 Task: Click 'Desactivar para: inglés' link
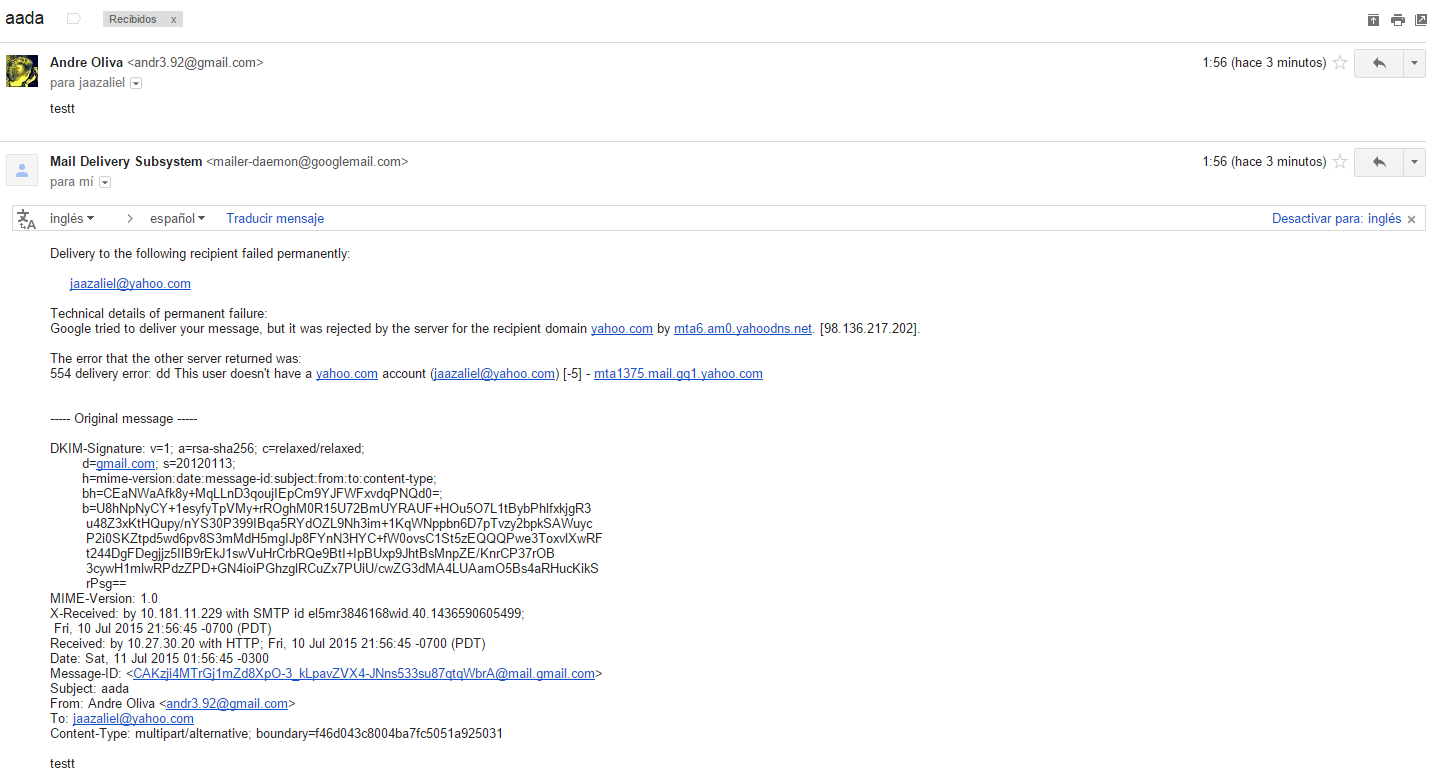[x=1336, y=218]
